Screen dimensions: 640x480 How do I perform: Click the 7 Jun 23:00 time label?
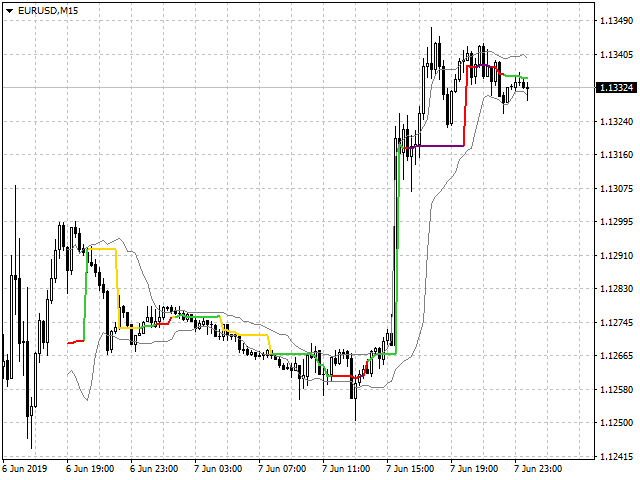[538, 469]
